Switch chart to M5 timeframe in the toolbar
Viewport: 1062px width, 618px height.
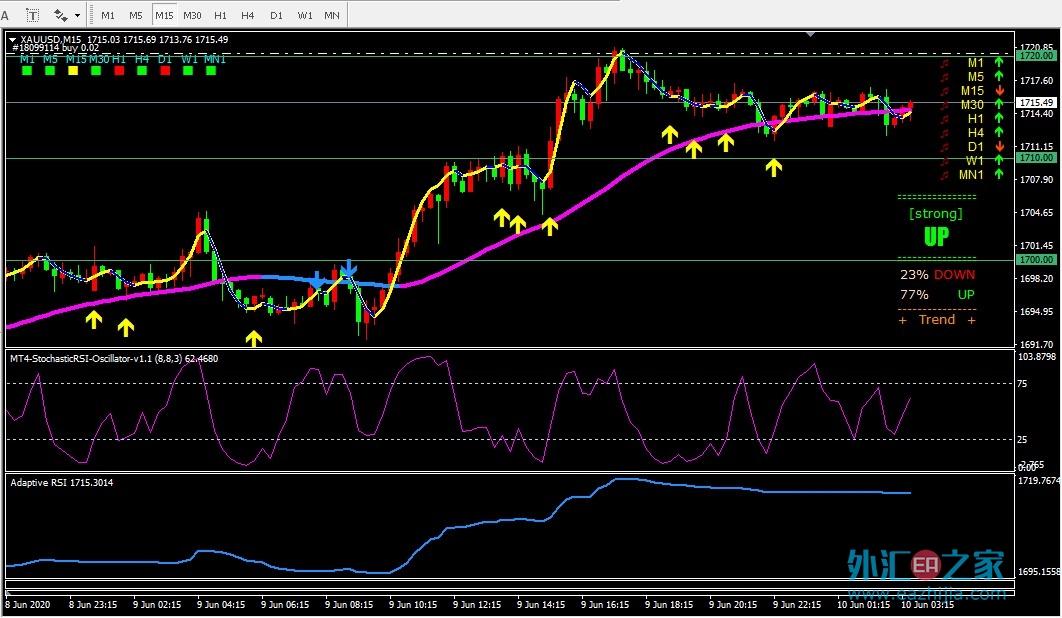coord(135,15)
